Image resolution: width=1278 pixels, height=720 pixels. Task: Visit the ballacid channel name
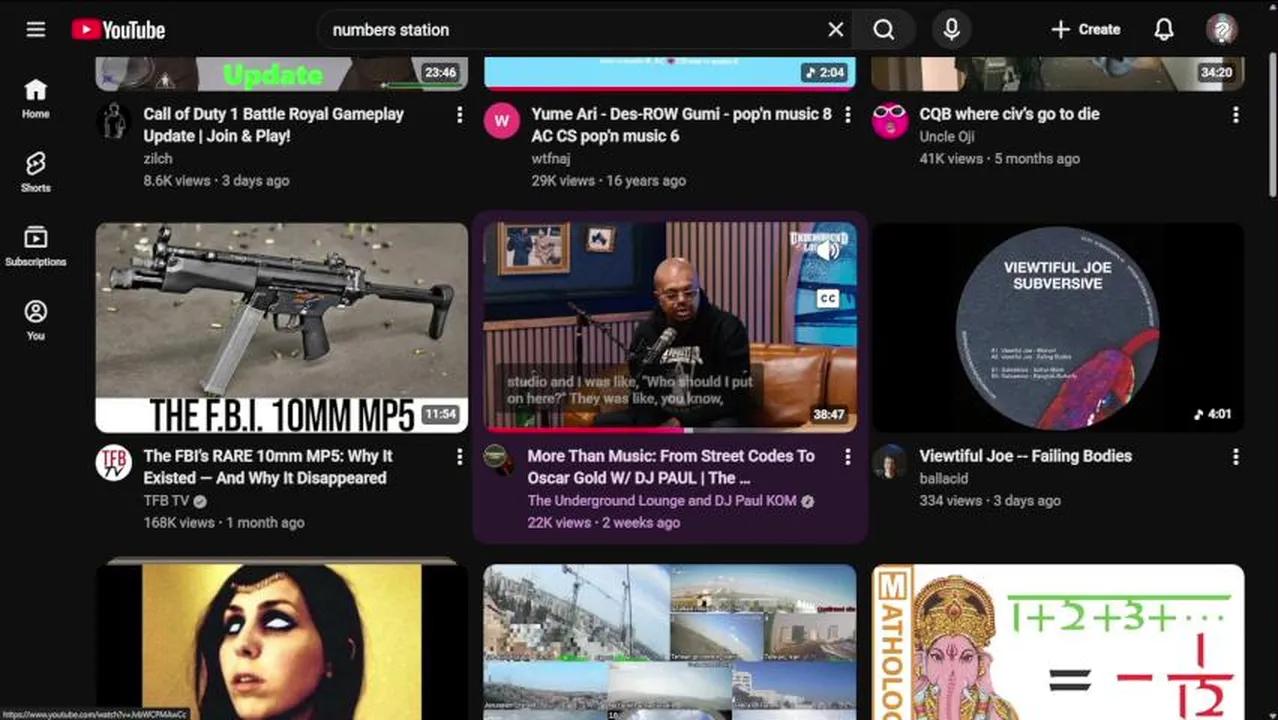point(943,478)
